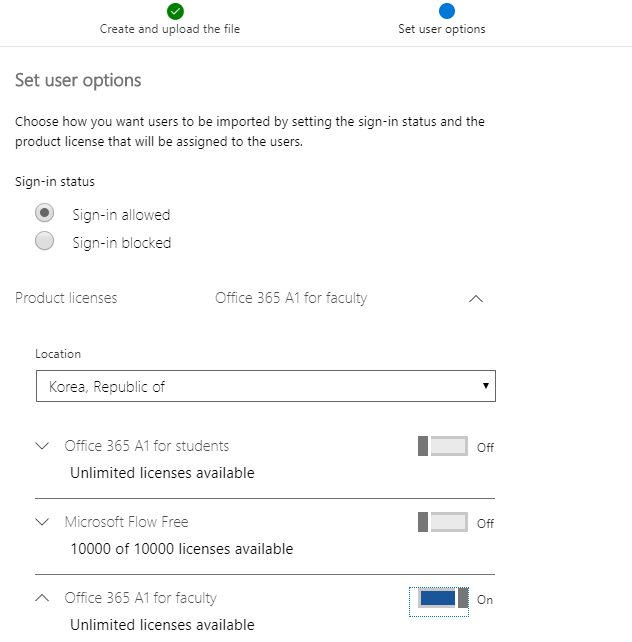Screen dimensions: 632x642
Task: Open the Location dropdown
Action: pyautogui.click(x=266, y=386)
